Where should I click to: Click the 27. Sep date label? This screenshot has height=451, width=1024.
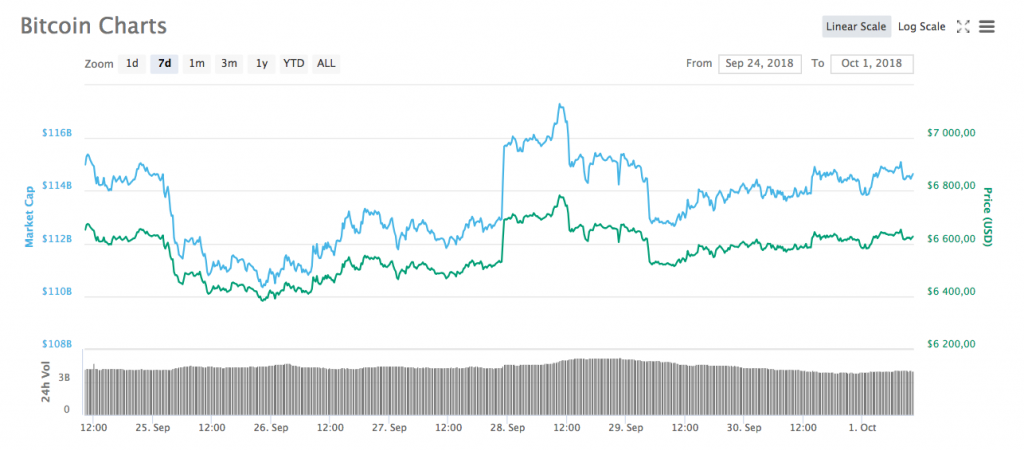click(389, 428)
